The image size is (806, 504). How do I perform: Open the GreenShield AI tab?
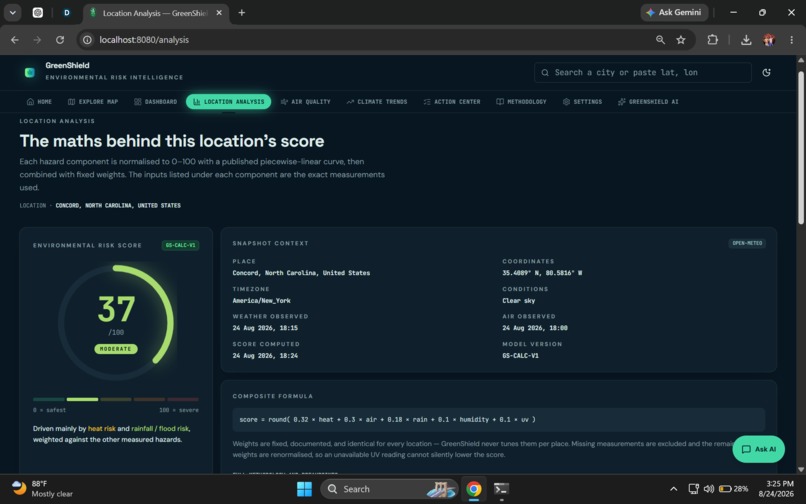[648, 102]
